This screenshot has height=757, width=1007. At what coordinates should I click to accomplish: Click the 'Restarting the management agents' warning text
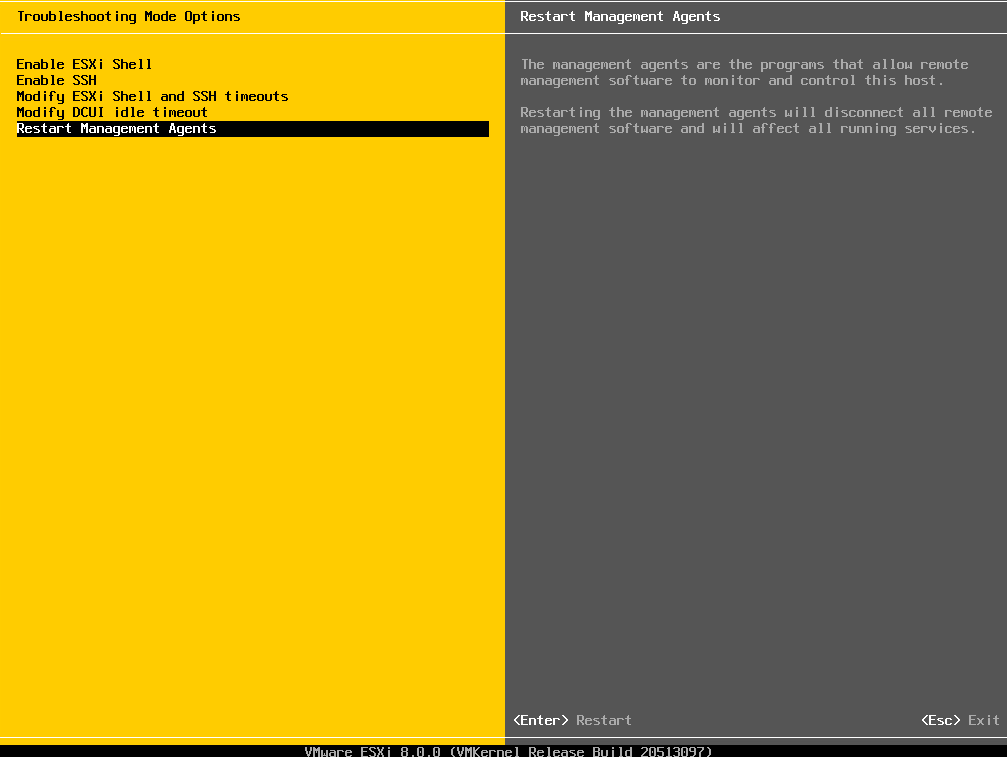(756, 121)
